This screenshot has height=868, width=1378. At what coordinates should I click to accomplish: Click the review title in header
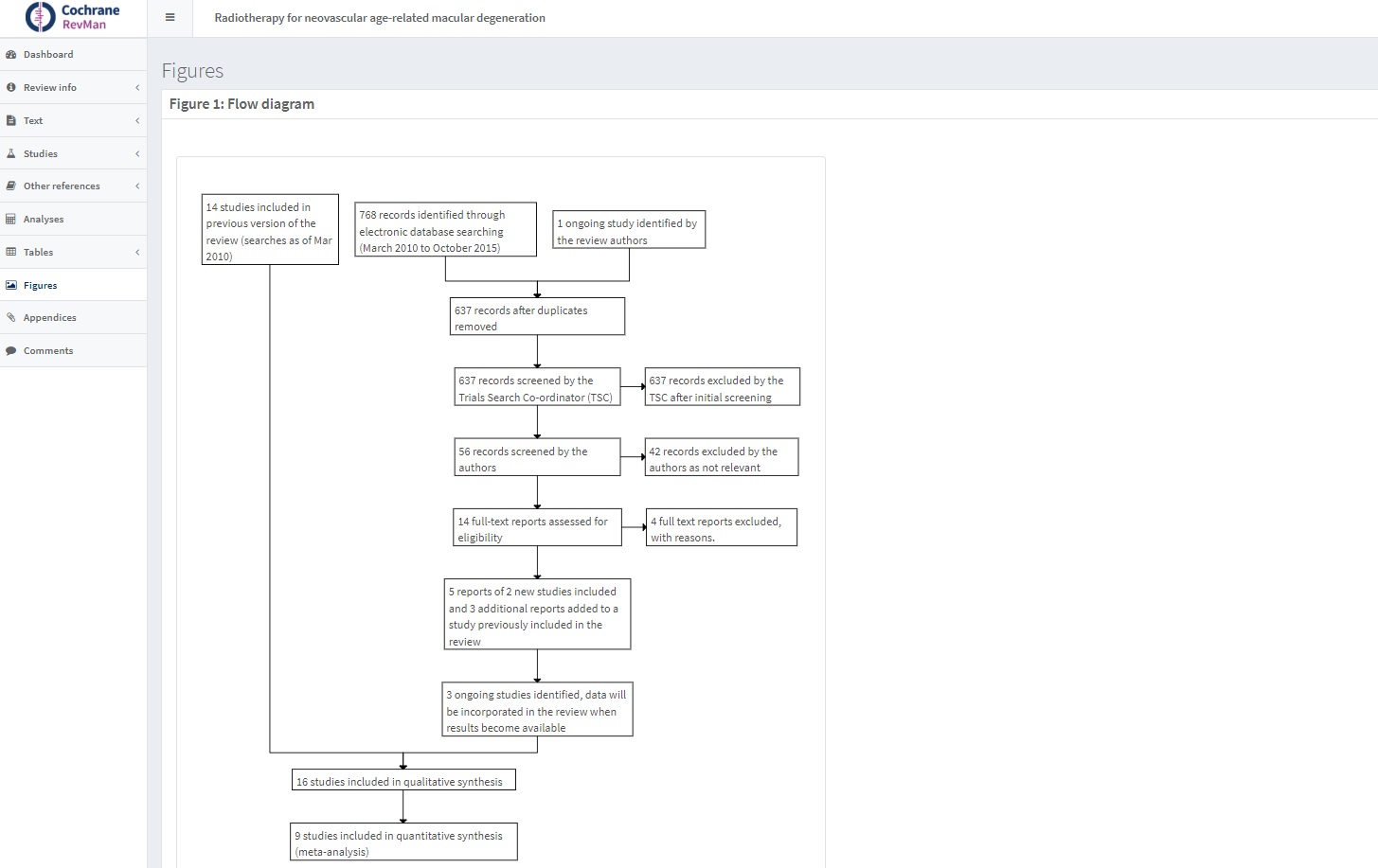click(380, 18)
